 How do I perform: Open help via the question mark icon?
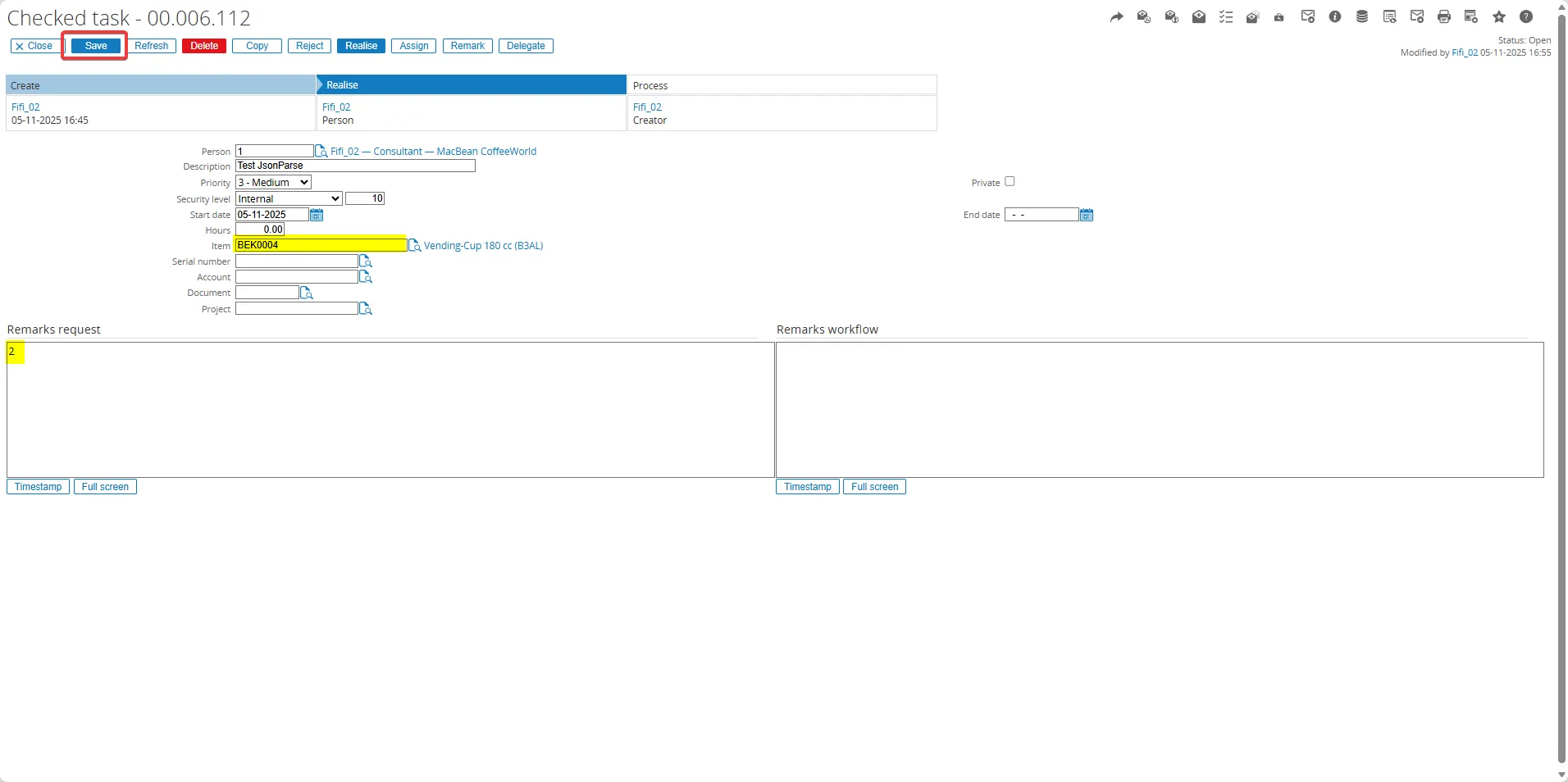click(x=1526, y=17)
